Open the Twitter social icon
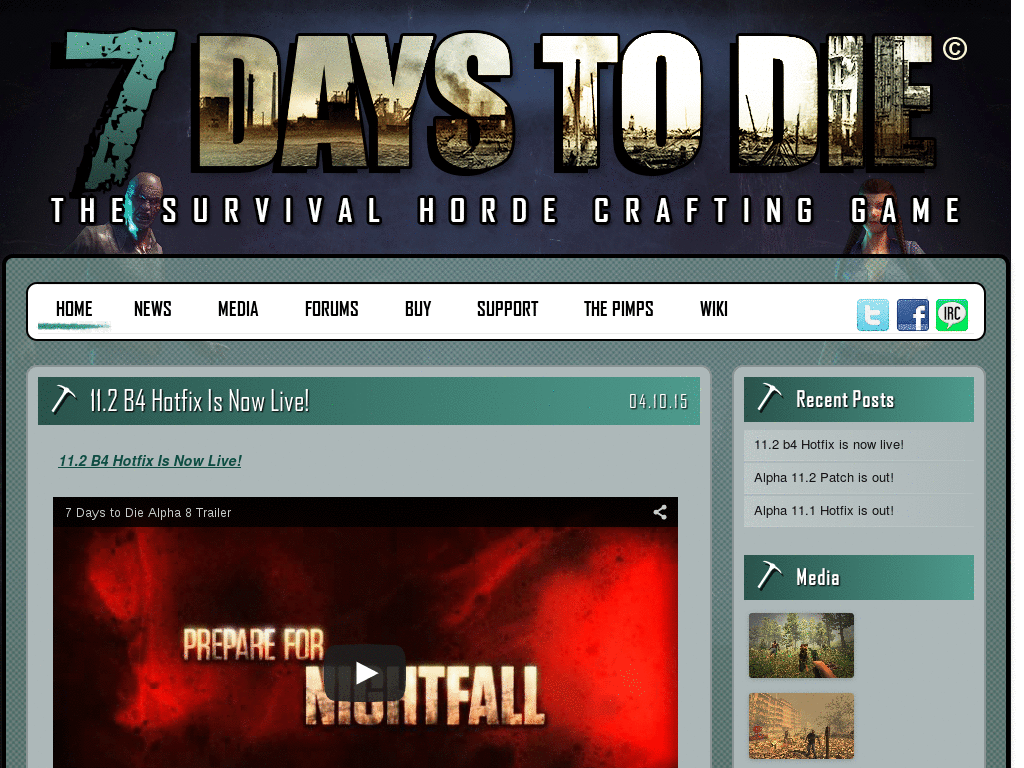 872,315
